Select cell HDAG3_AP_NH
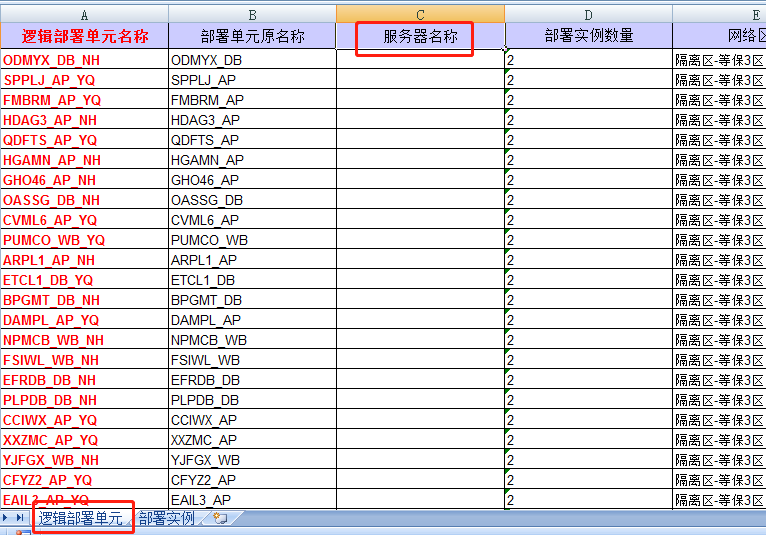The height and width of the screenshot is (535, 766). pos(85,120)
